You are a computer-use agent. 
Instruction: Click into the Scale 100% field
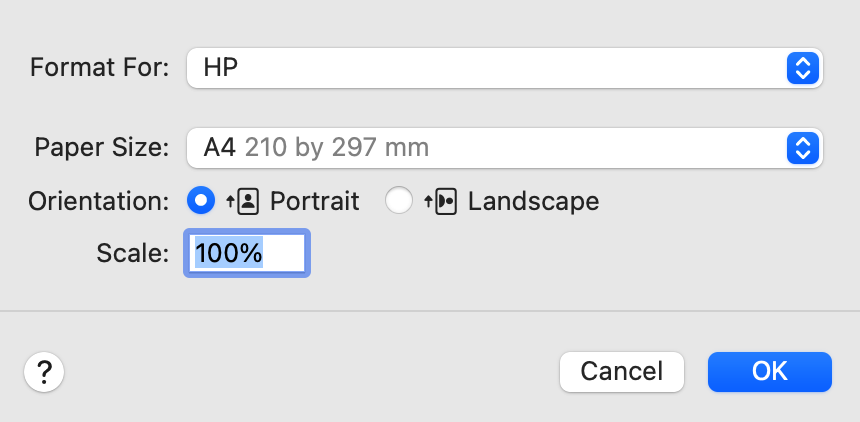247,253
